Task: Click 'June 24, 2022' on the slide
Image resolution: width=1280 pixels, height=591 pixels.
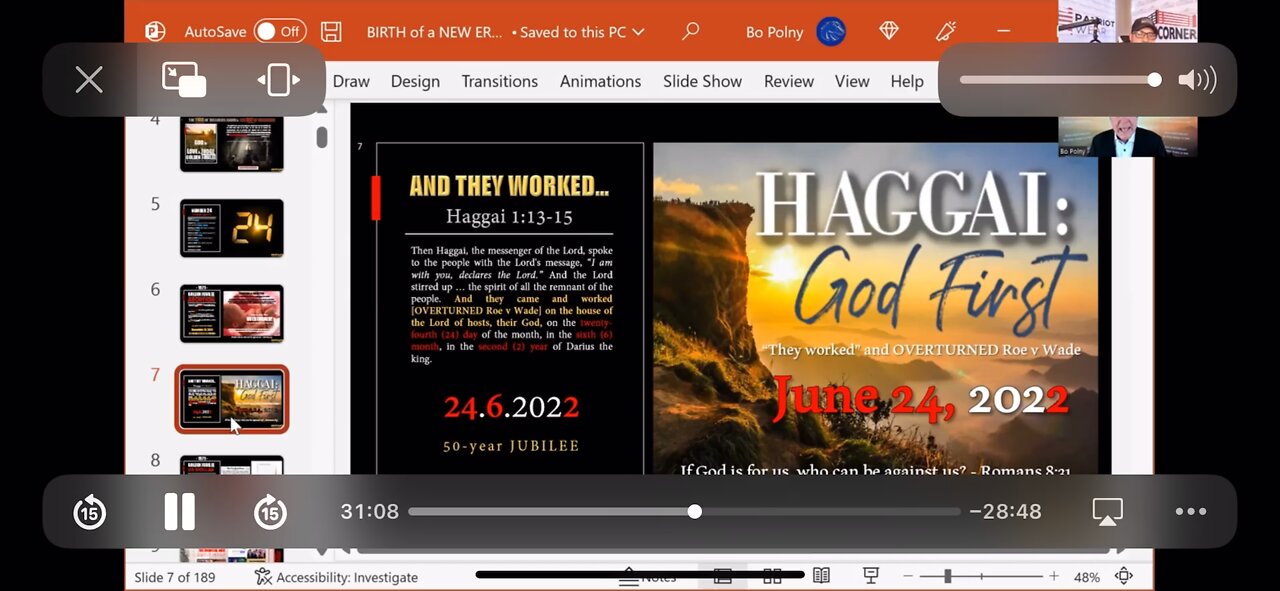Action: coord(920,398)
